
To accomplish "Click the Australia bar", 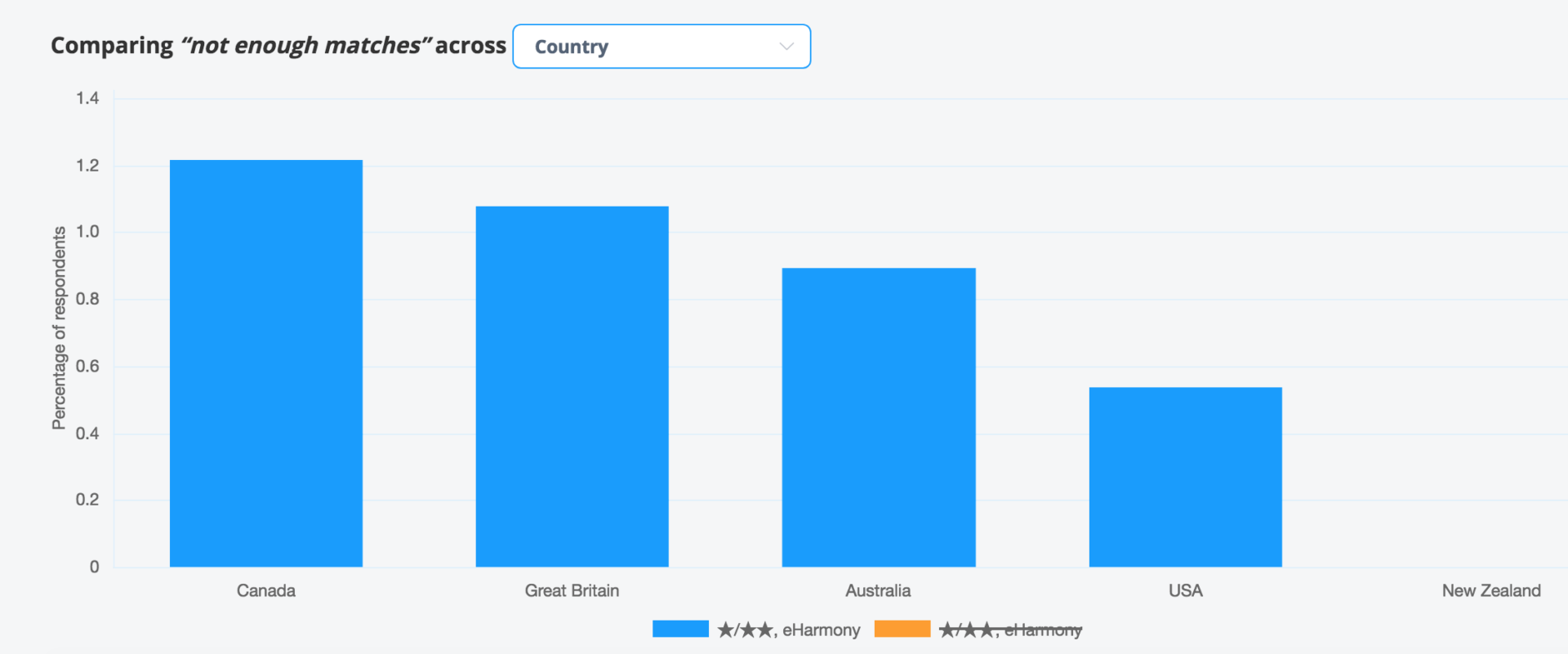I will click(x=879, y=417).
